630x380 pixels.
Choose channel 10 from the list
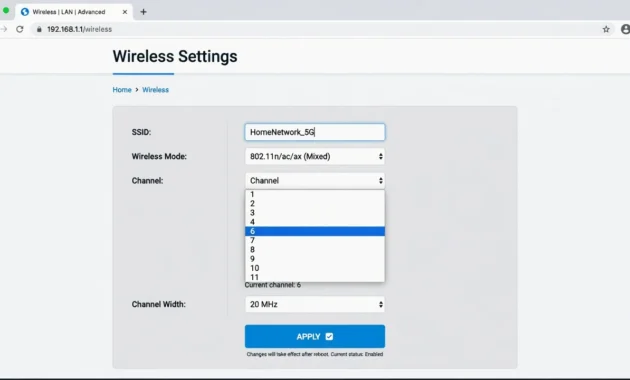[x=315, y=268]
